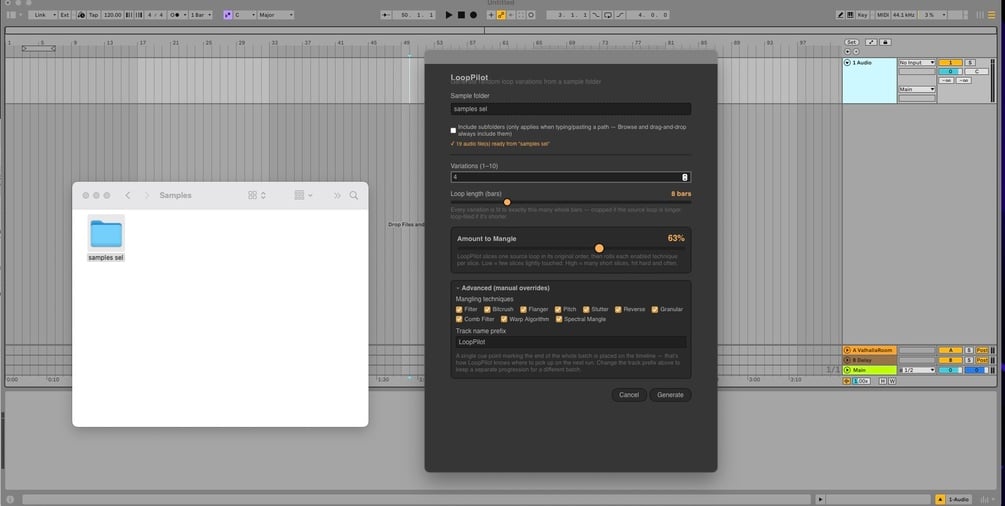Switch to Session view via orange lines icon

[x=992, y=15]
